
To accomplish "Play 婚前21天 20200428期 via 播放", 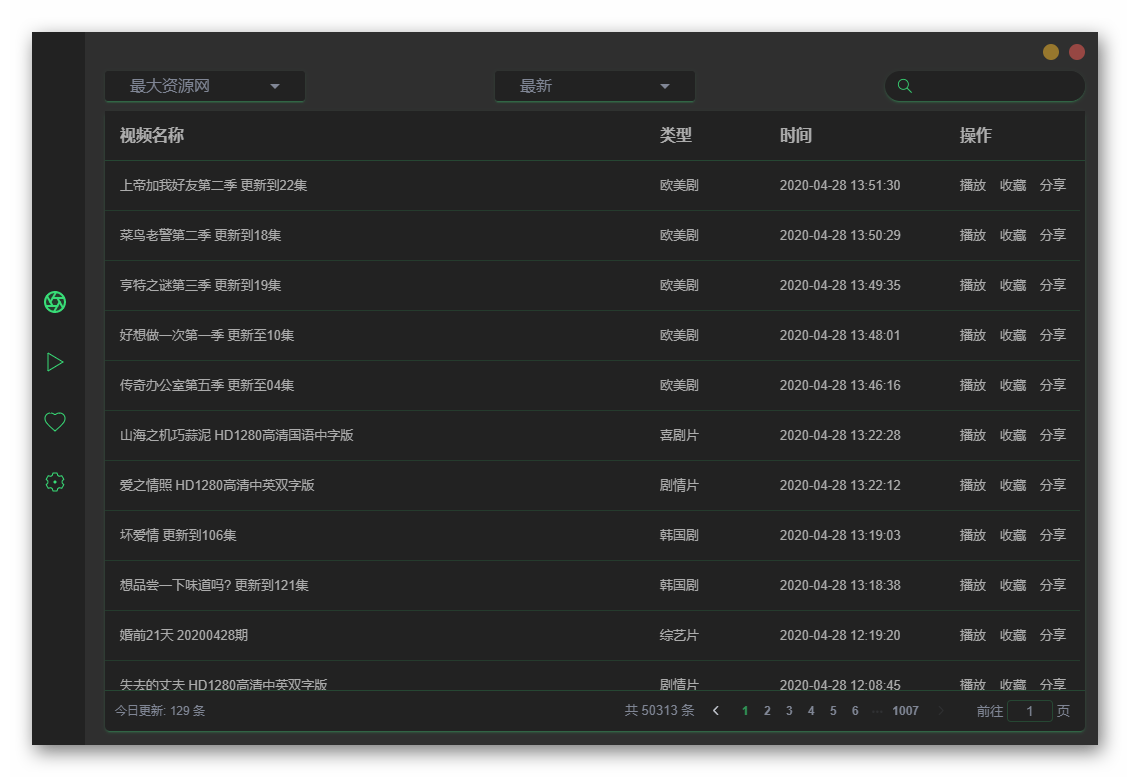I will point(972,635).
